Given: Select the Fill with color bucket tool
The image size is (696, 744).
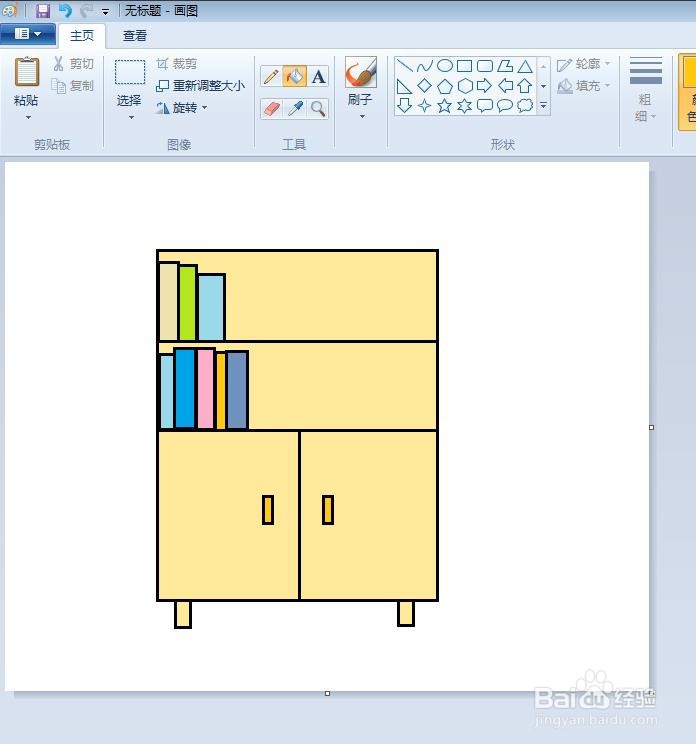Looking at the screenshot, I should point(294,76).
